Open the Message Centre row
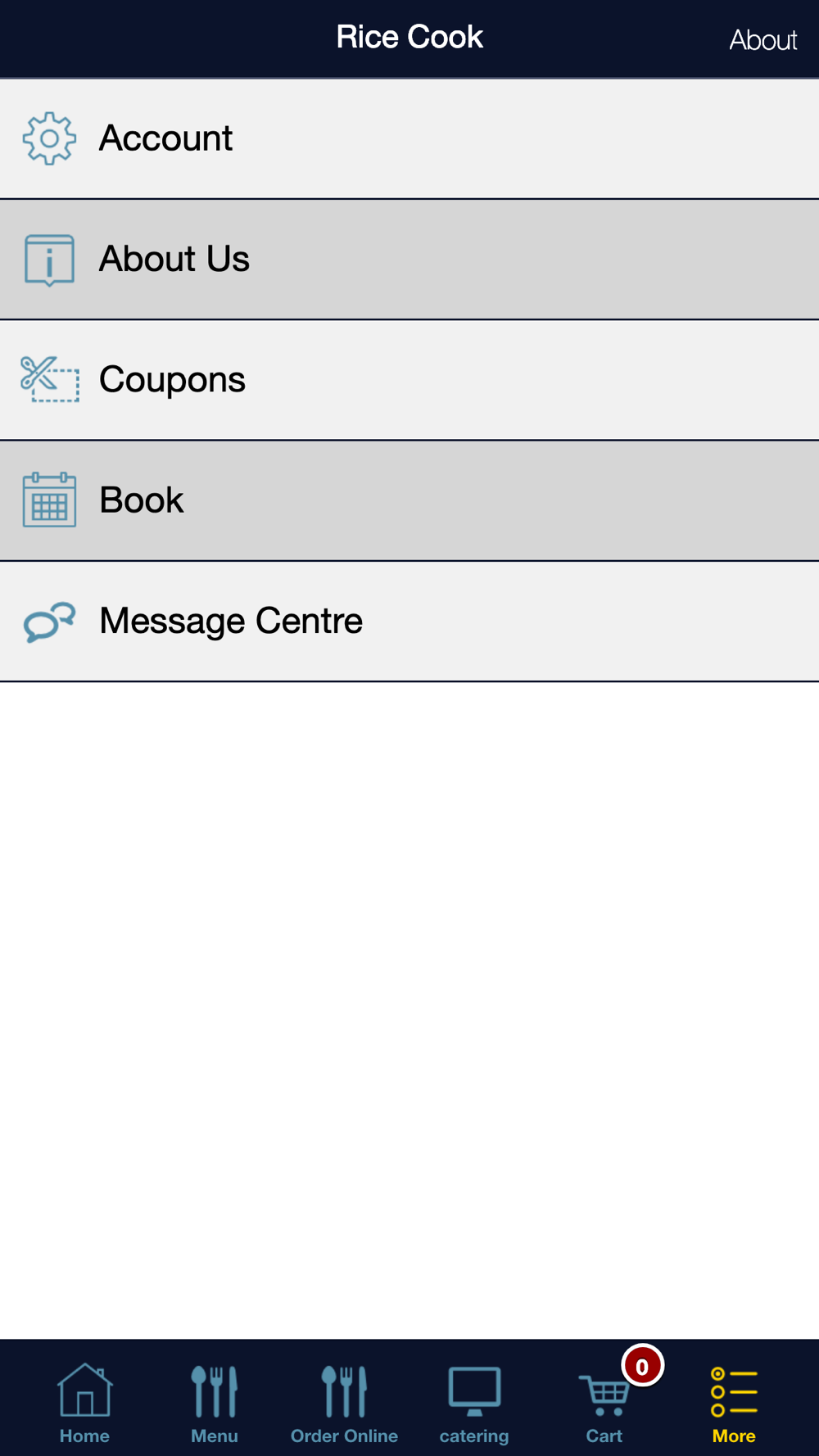Viewport: 819px width, 1456px height. click(x=409, y=621)
